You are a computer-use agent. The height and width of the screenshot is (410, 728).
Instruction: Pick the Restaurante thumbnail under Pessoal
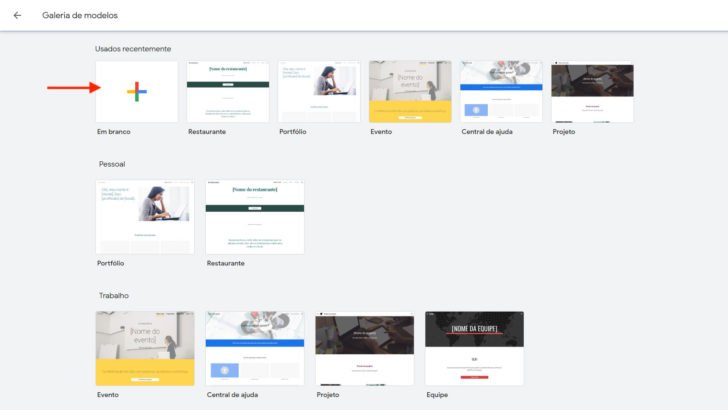[255, 217]
